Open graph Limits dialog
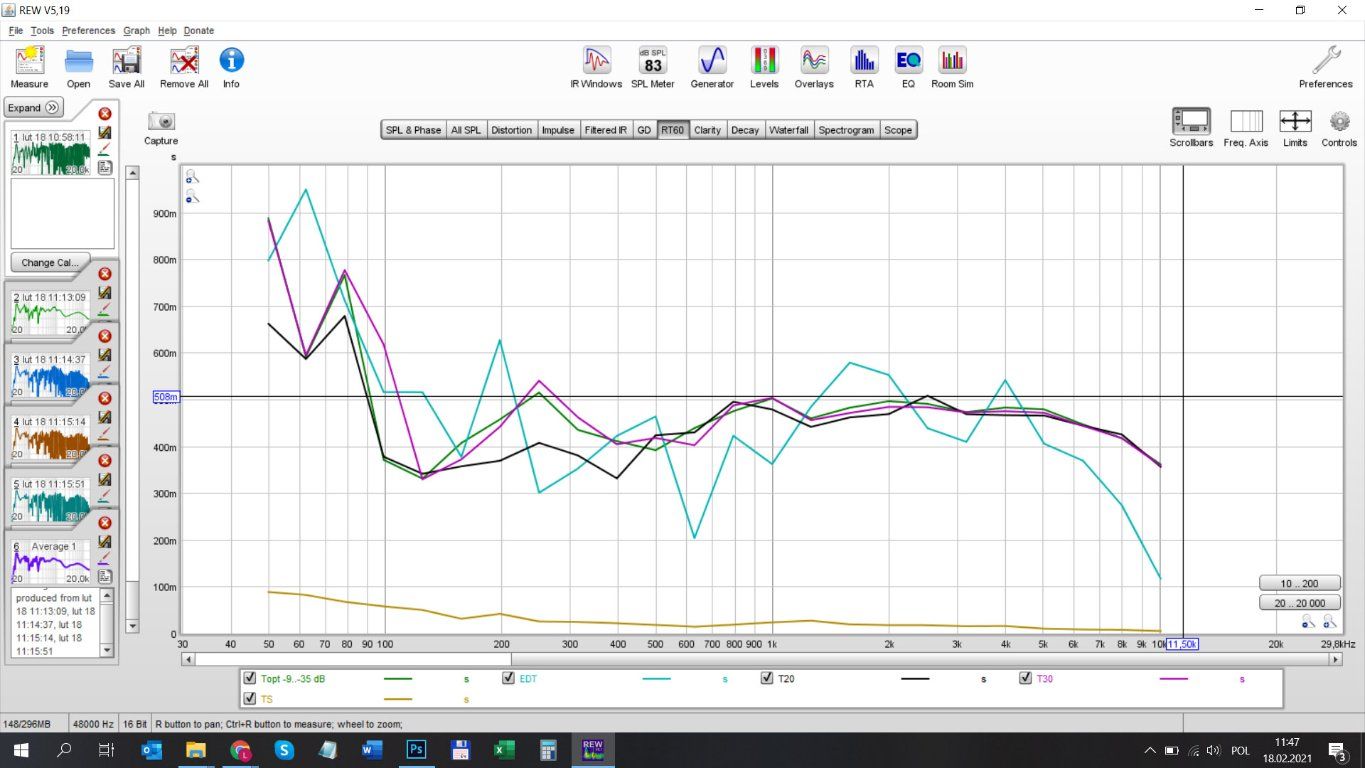Image resolution: width=1365 pixels, height=768 pixels. click(x=1295, y=128)
